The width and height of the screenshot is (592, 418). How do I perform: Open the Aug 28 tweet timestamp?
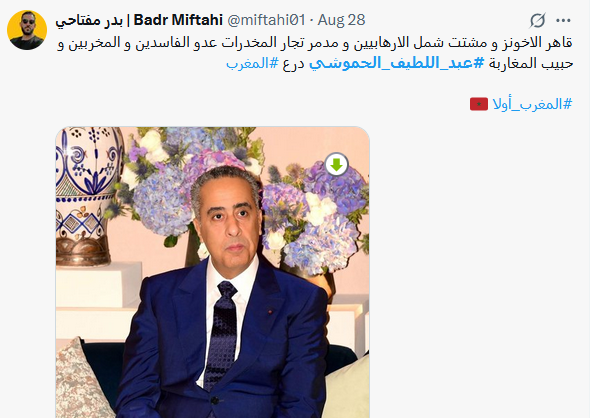(x=341, y=20)
